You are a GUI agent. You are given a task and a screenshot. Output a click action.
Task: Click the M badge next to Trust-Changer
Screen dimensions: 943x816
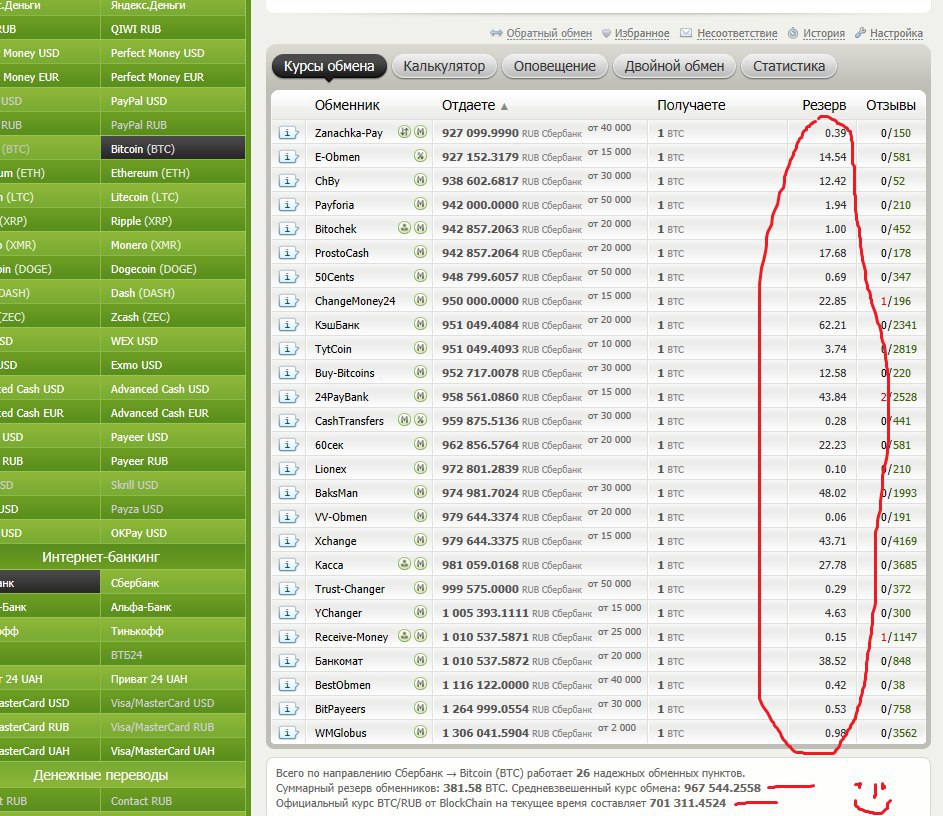tap(420, 587)
